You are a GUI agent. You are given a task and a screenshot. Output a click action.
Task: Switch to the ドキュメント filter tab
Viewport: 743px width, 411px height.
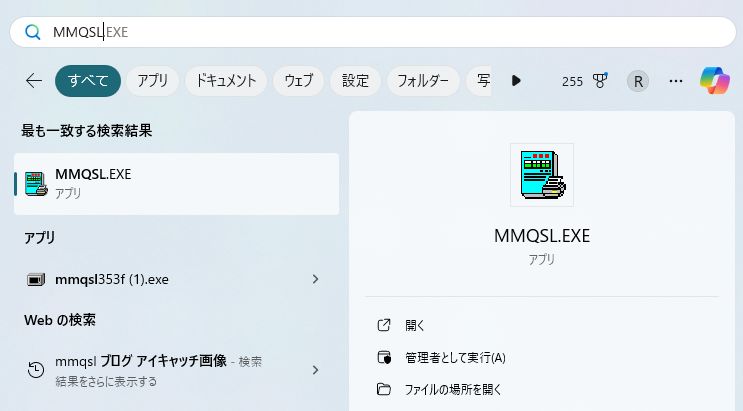(x=227, y=81)
